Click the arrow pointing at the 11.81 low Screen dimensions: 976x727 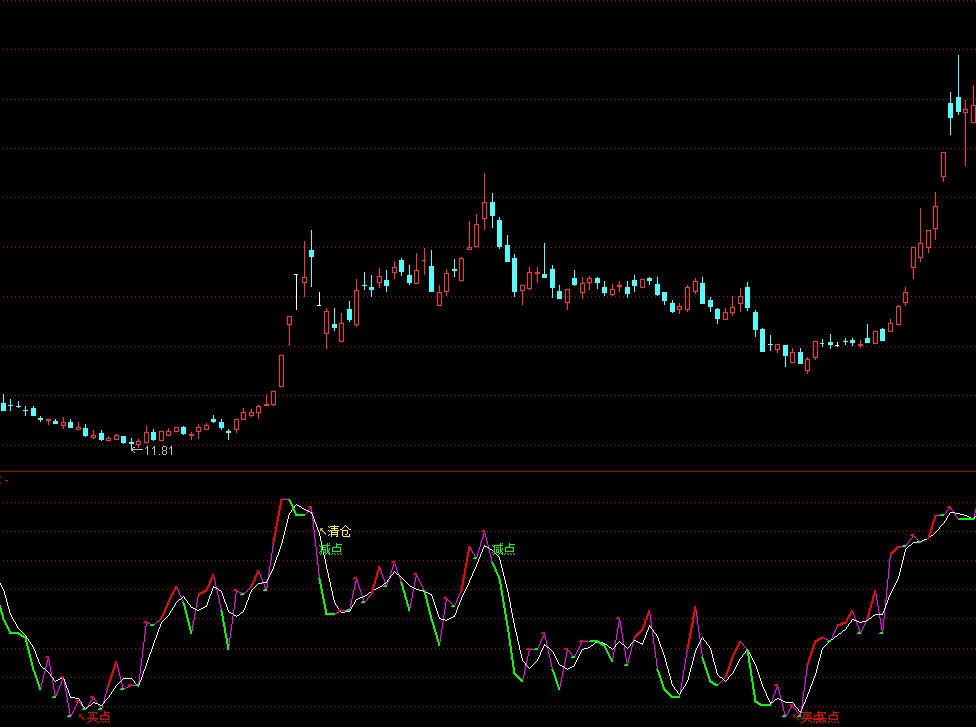click(137, 450)
